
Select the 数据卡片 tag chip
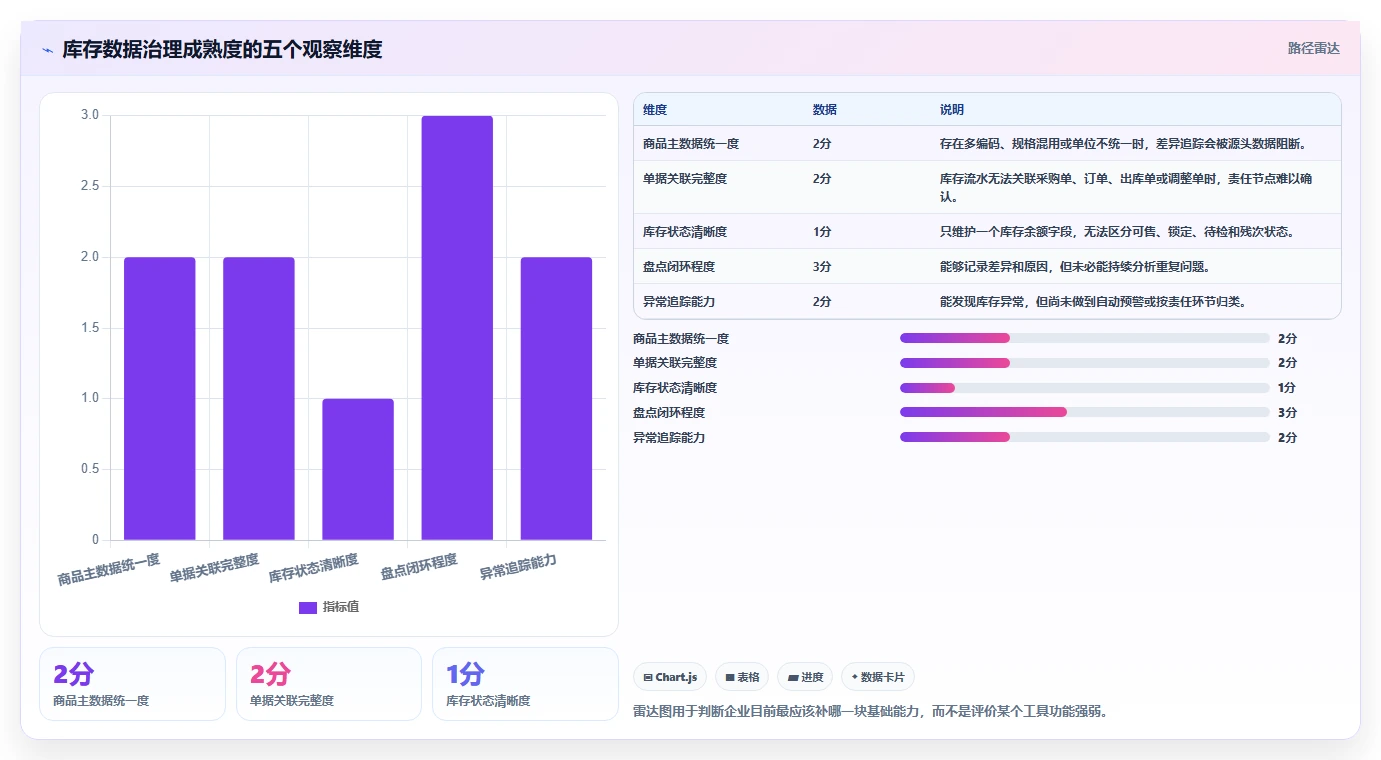coord(878,677)
